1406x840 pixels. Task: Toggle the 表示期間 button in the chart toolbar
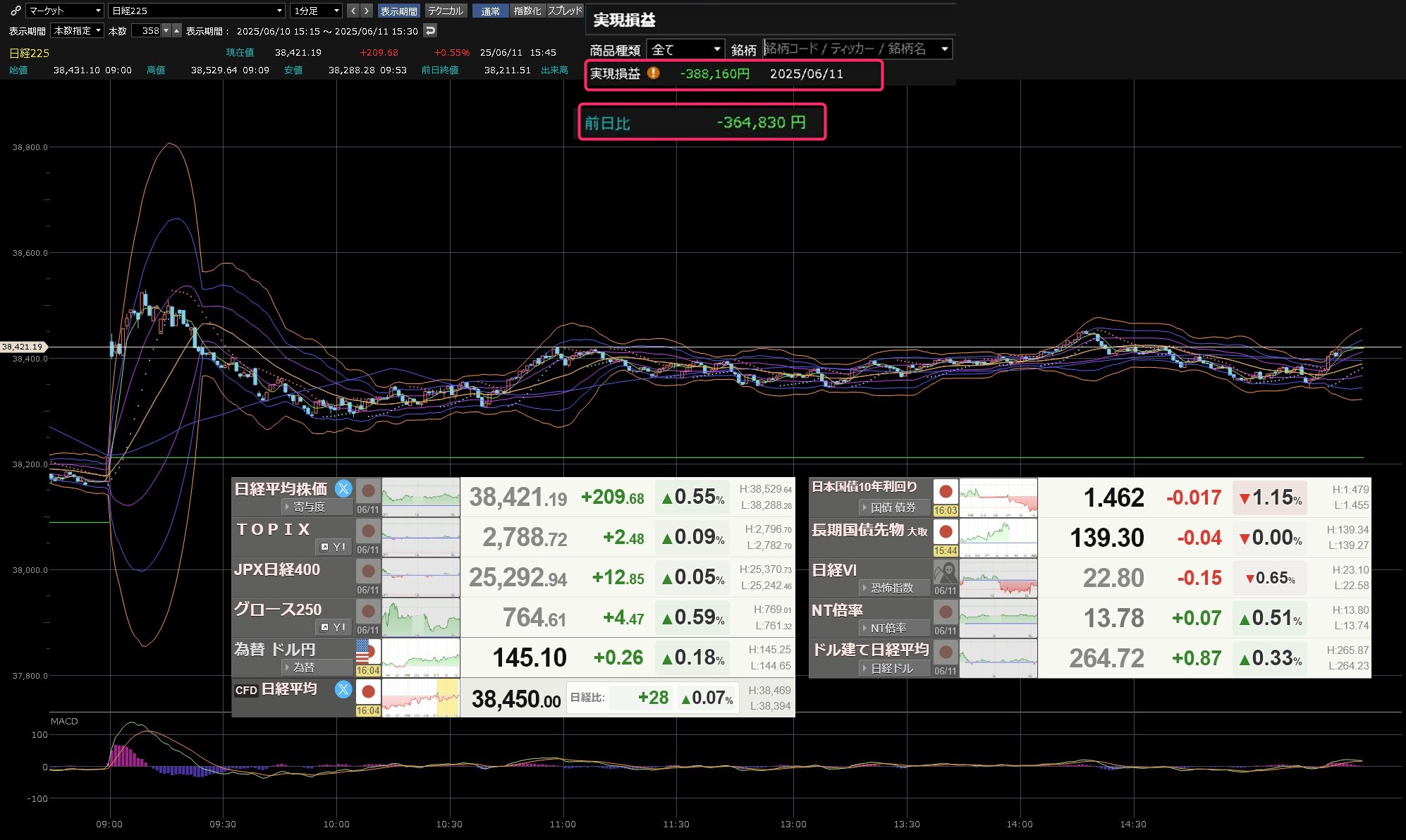(x=398, y=11)
